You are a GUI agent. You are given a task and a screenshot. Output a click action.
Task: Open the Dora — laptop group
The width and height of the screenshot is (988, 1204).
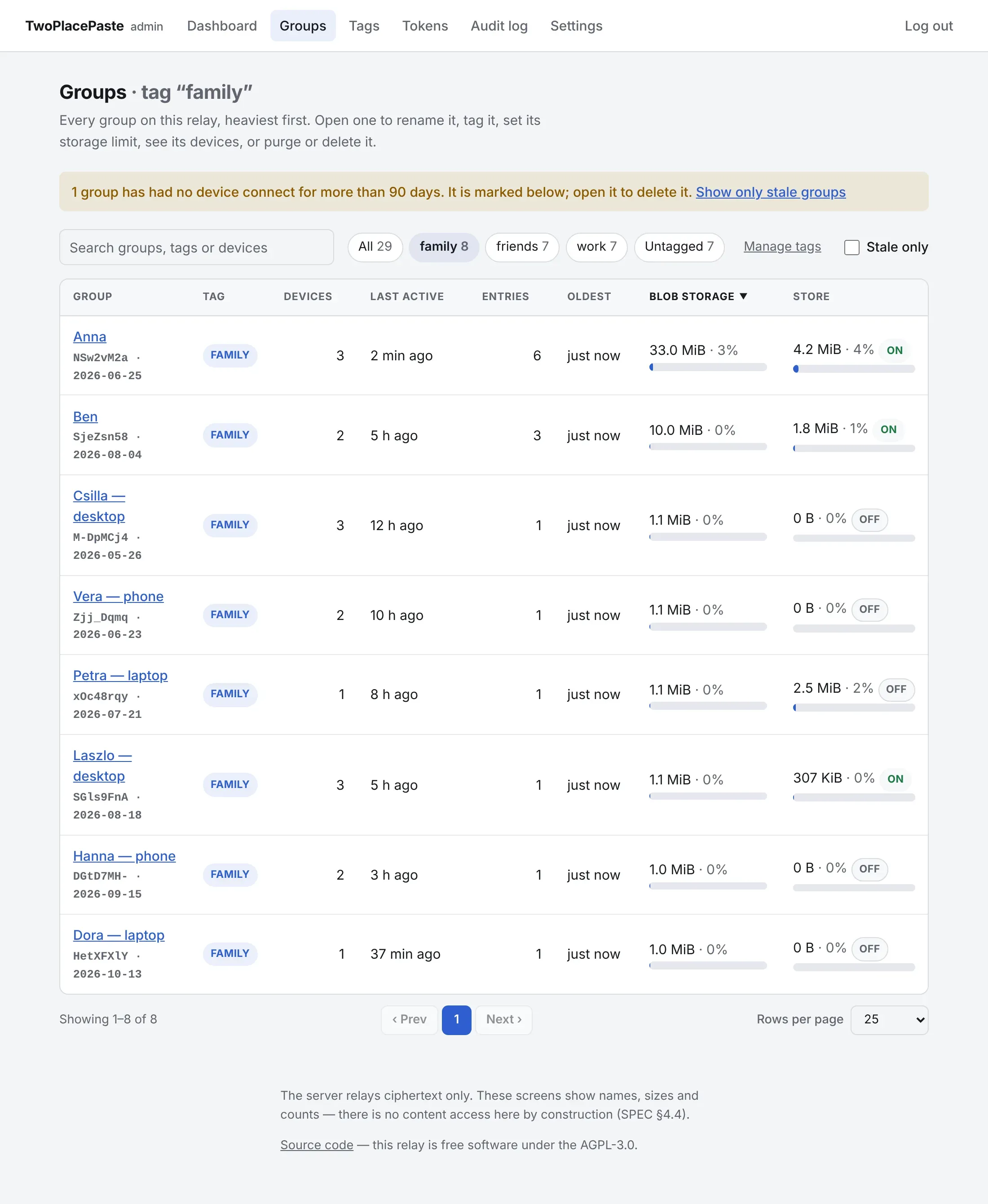tap(119, 935)
